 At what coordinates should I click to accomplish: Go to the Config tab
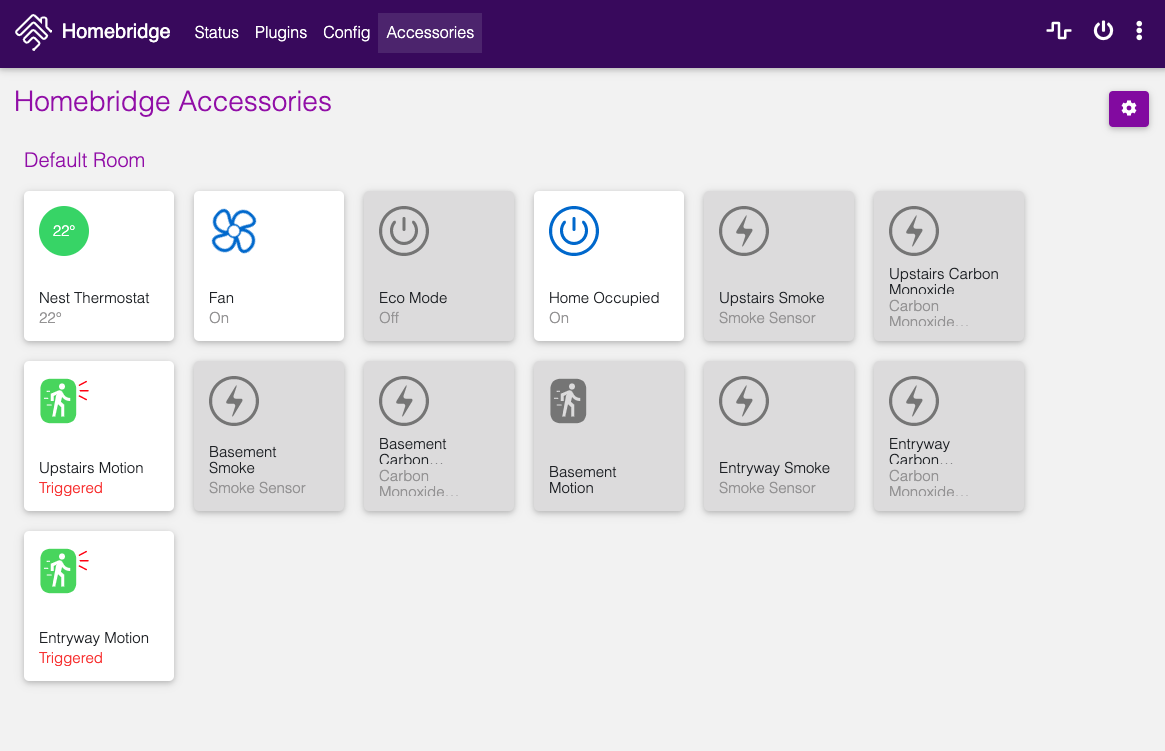point(346,33)
